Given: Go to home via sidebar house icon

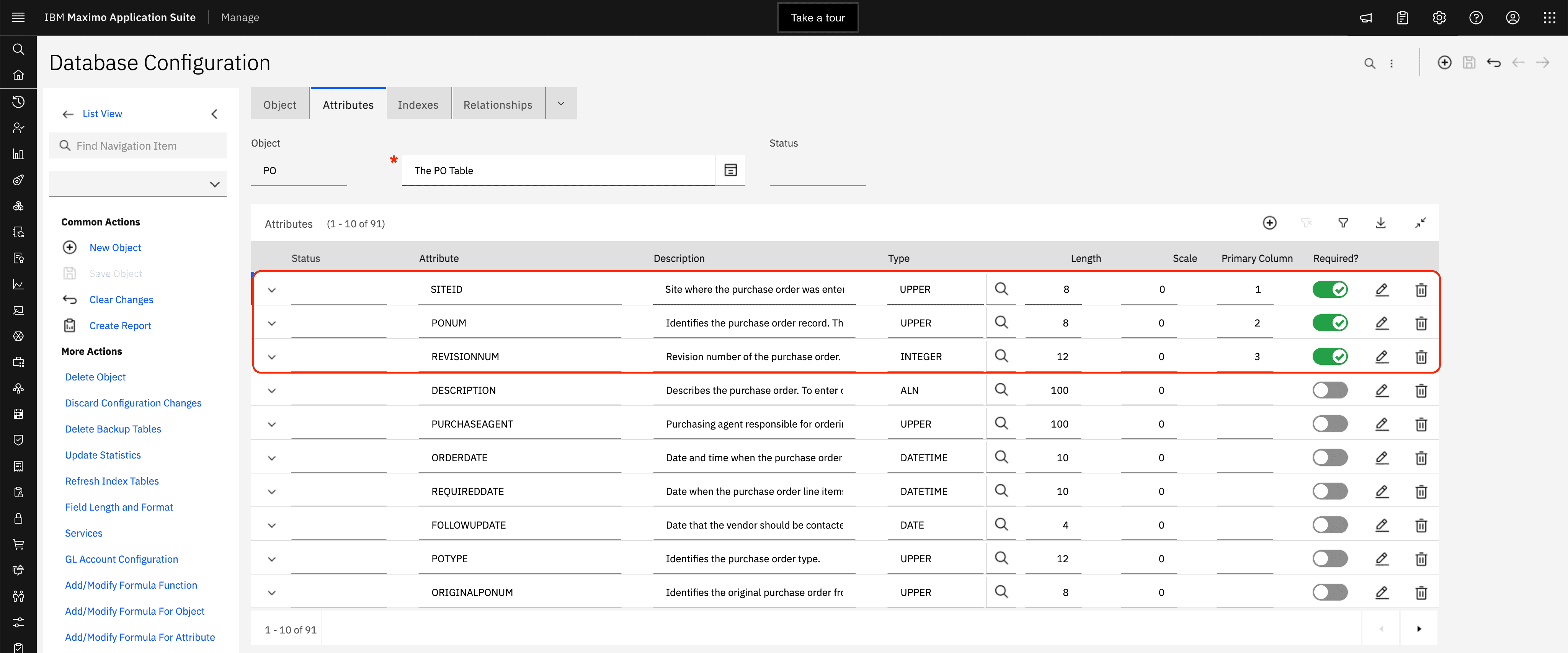Looking at the screenshot, I should pyautogui.click(x=18, y=75).
